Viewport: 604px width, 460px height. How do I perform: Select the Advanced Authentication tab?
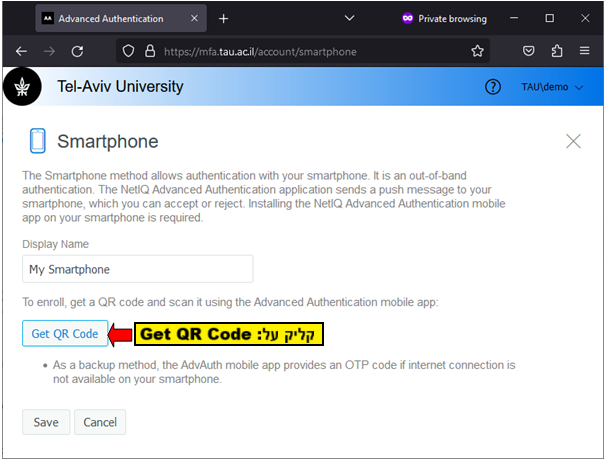[x=110, y=18]
